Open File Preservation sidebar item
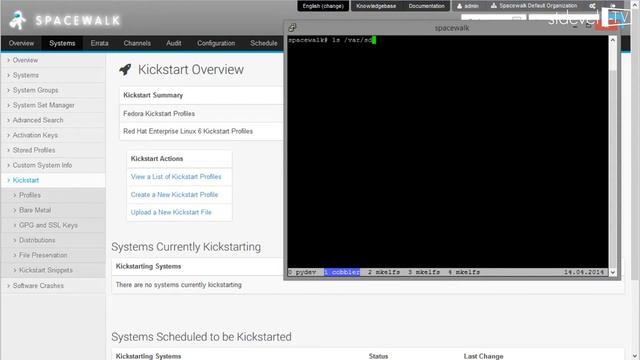The width and height of the screenshot is (640, 360). click(43, 255)
